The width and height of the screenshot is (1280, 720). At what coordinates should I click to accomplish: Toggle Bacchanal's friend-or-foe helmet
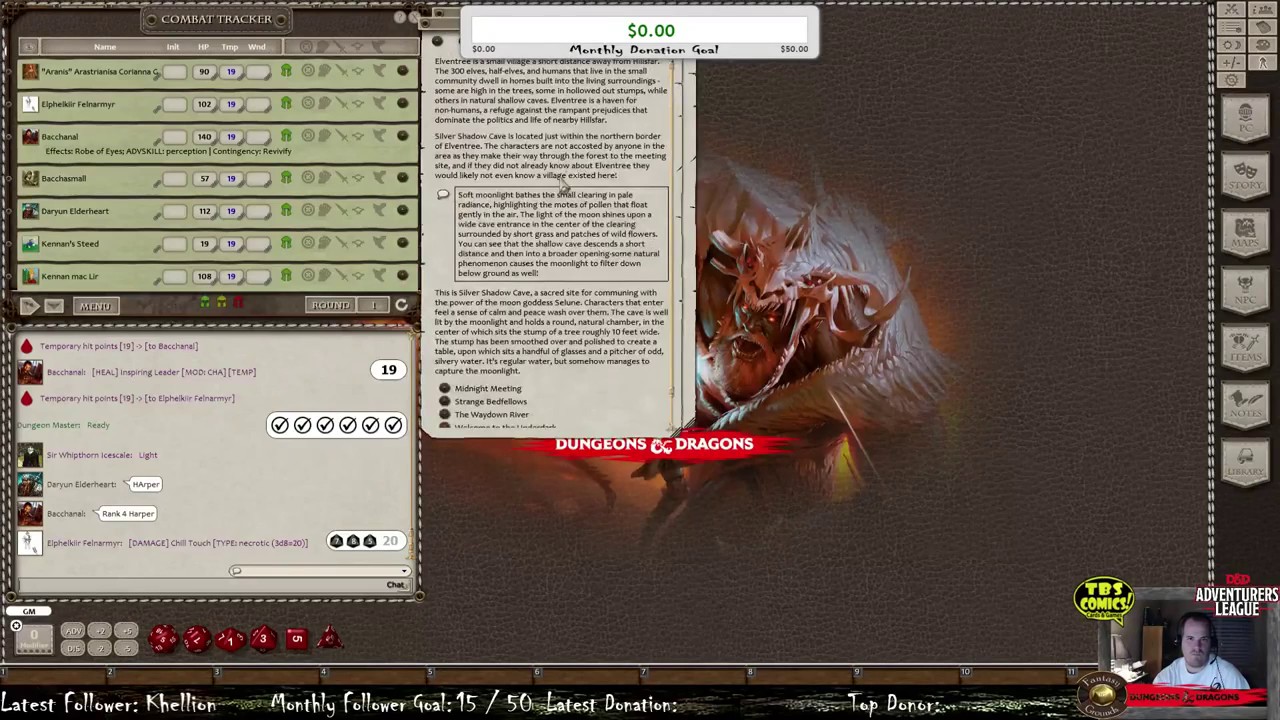[x=286, y=136]
